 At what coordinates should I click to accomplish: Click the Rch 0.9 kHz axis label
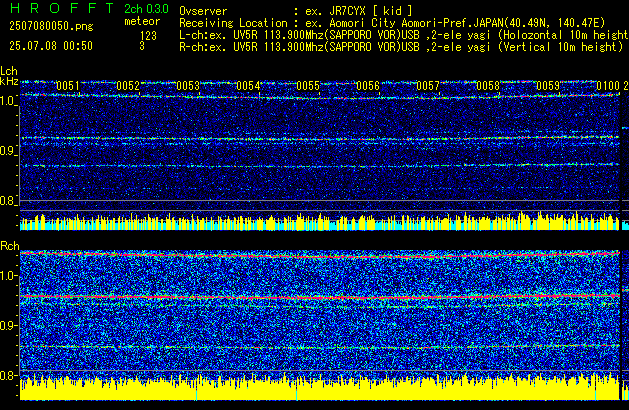7,325
